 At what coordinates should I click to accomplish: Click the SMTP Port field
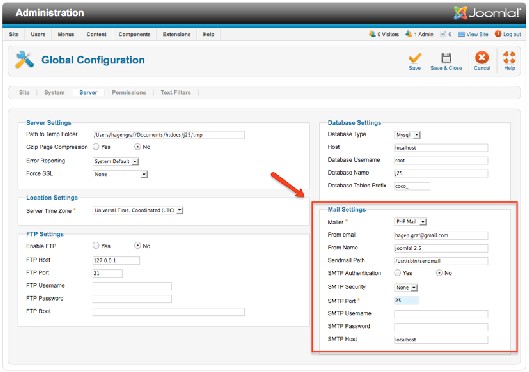tap(406, 301)
